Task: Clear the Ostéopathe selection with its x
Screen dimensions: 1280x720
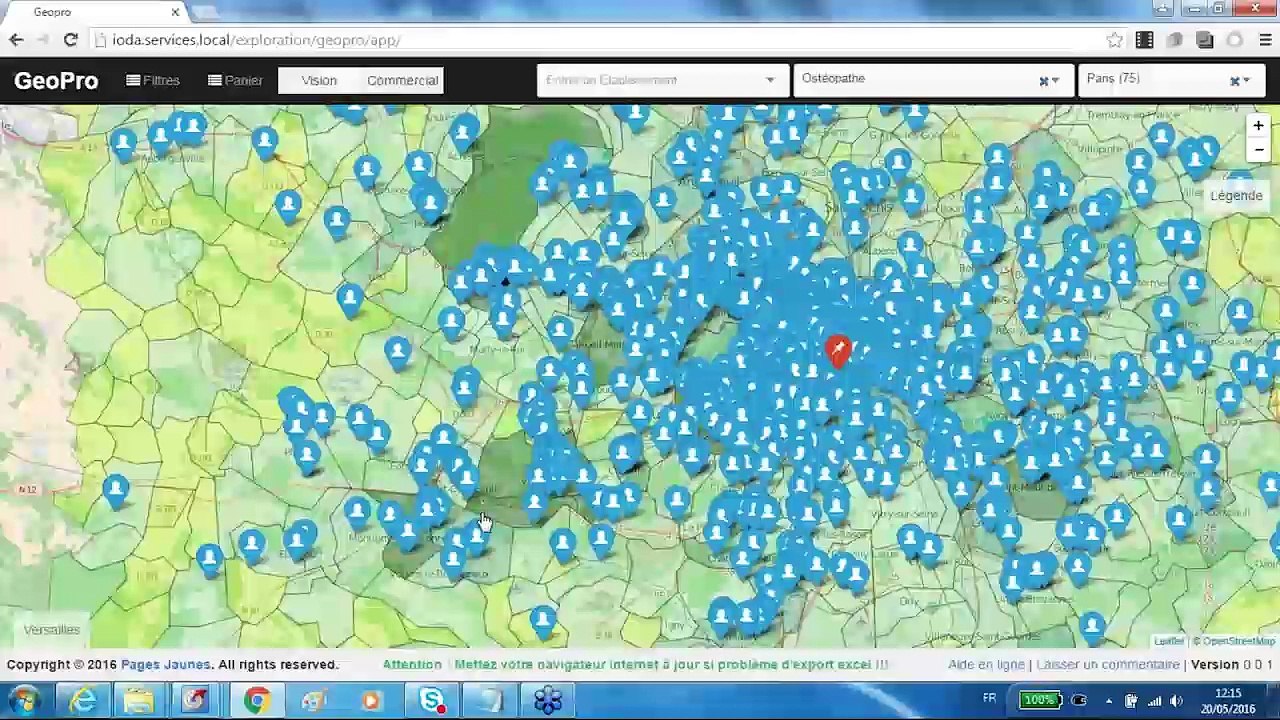Action: [x=1043, y=81]
